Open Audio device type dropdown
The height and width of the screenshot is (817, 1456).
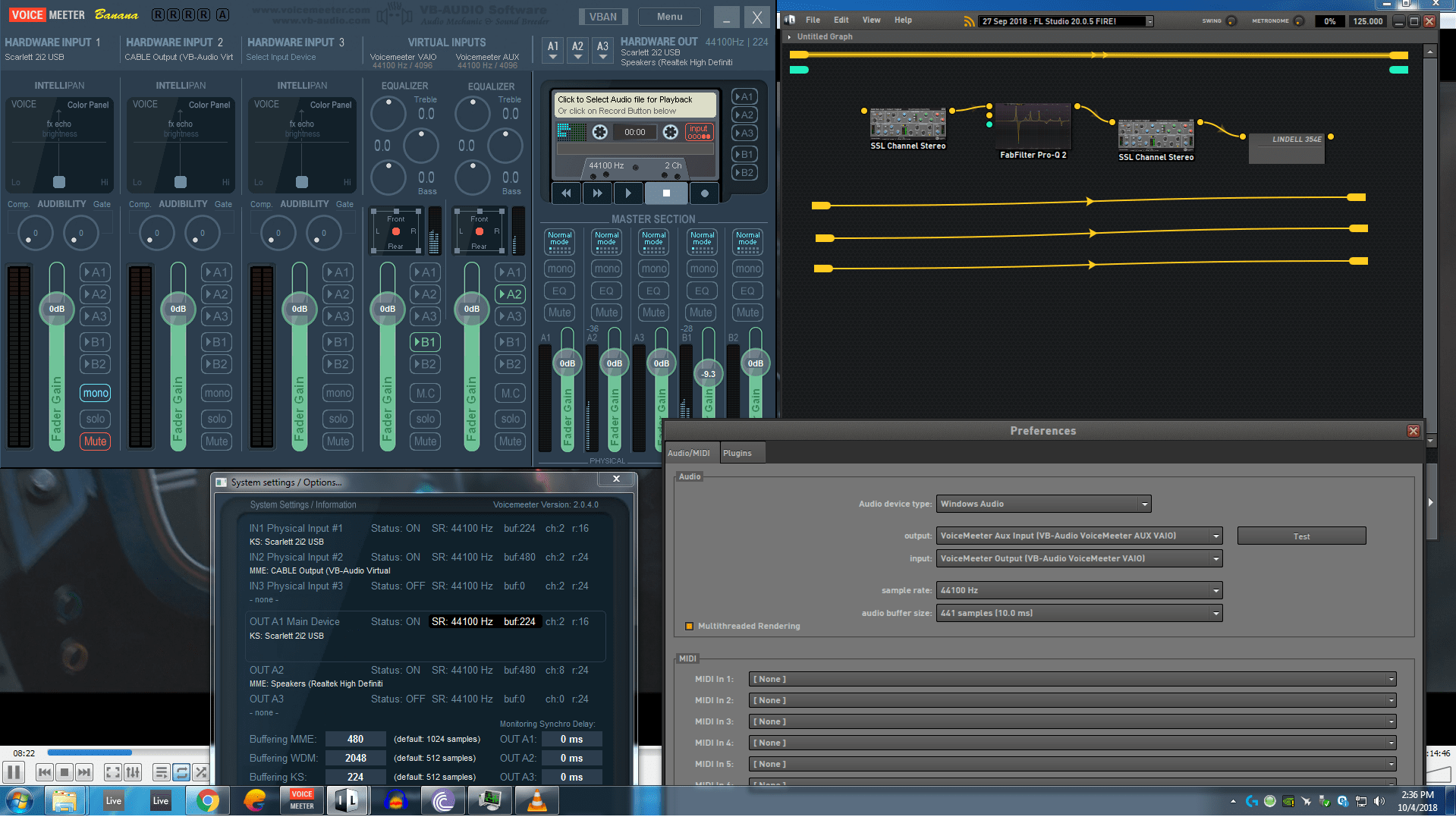pos(1043,504)
